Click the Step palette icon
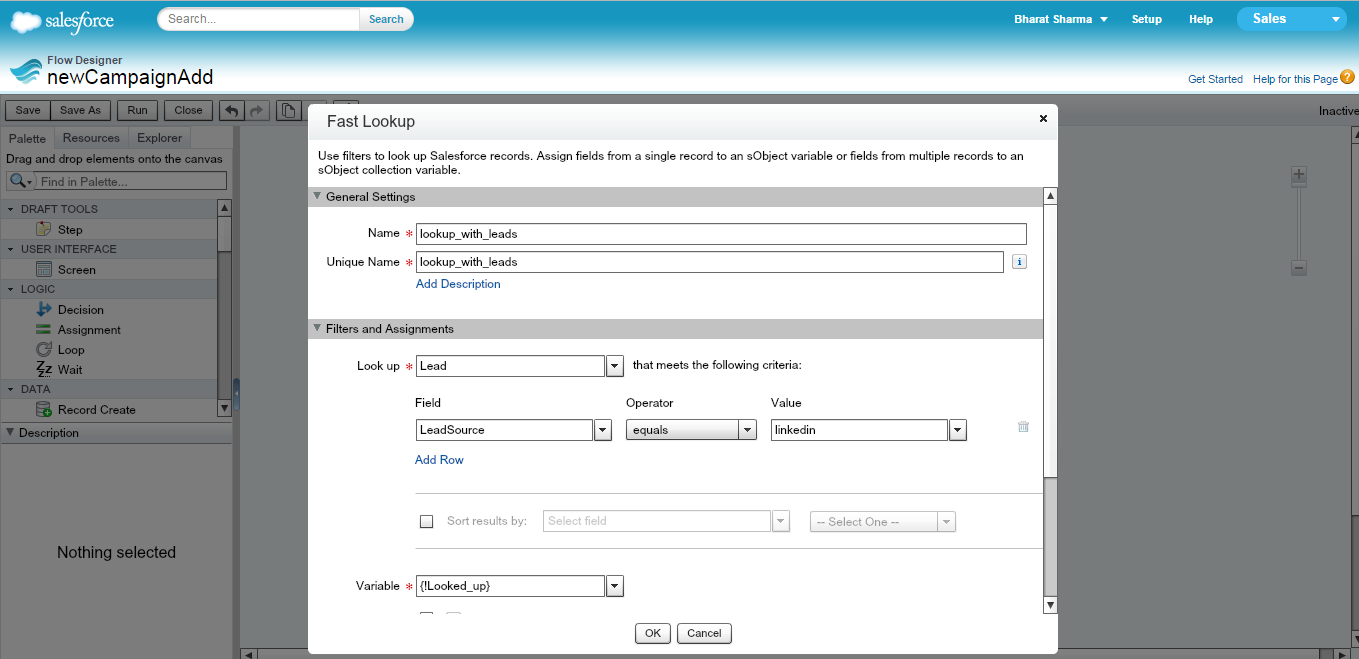The height and width of the screenshot is (659, 1359). [44, 229]
